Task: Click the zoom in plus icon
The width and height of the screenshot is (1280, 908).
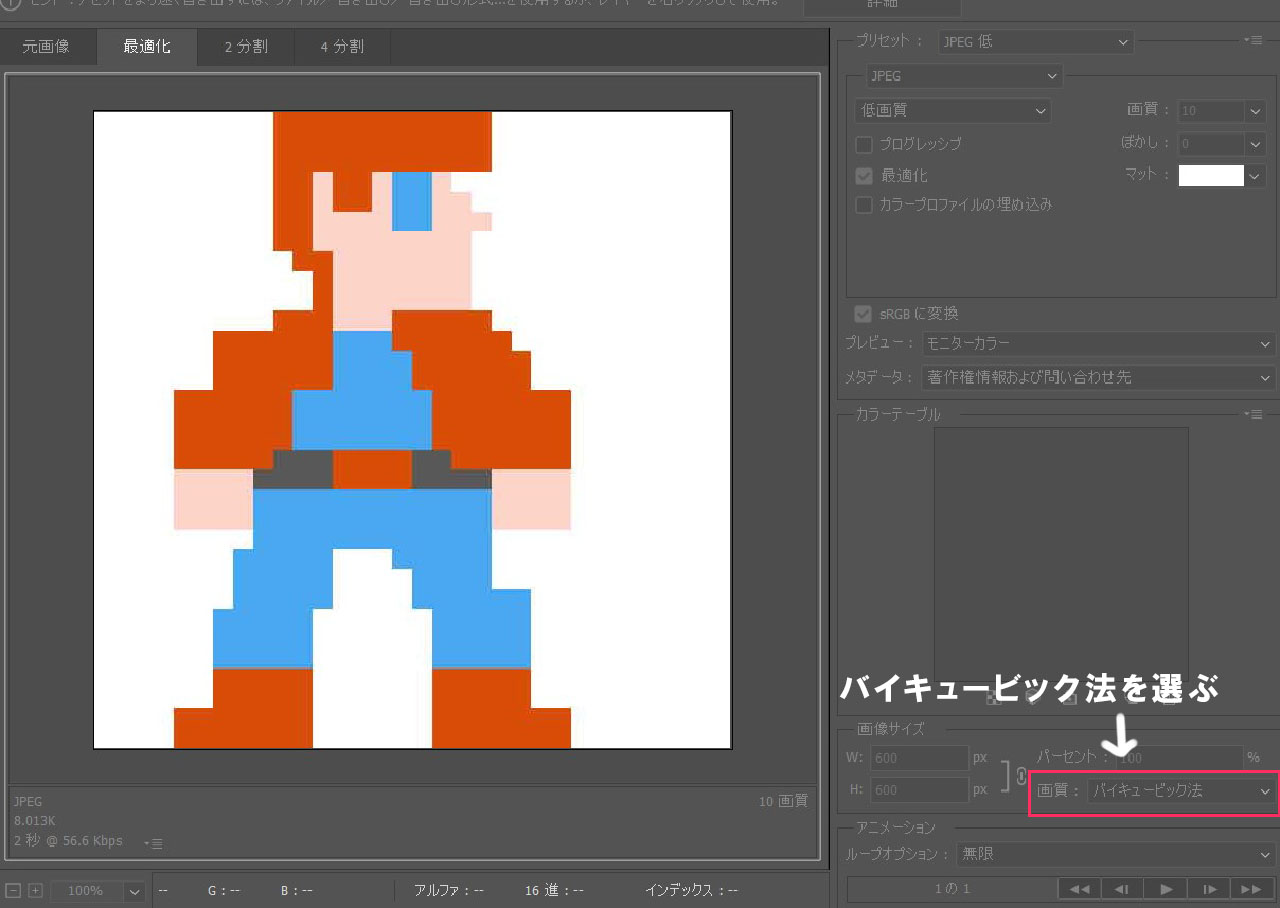Action: [x=35, y=890]
